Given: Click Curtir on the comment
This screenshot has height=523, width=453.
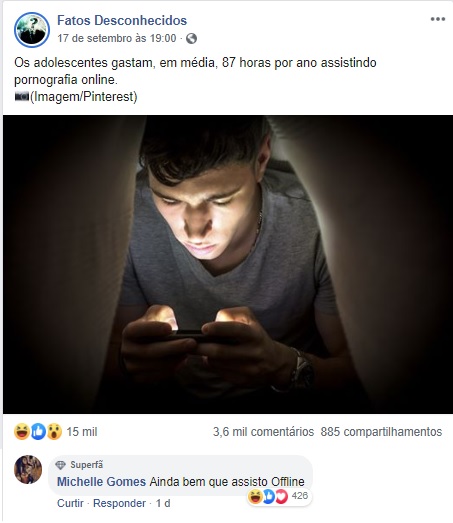Looking at the screenshot, I should click(70, 503).
